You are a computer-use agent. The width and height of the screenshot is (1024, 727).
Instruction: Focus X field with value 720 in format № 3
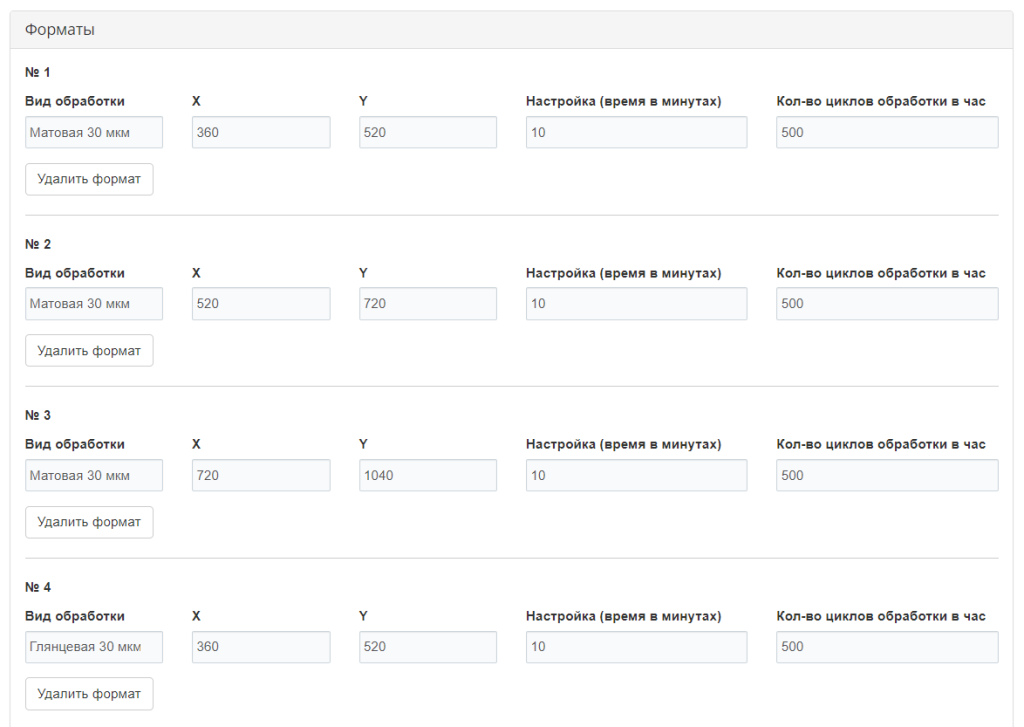click(x=261, y=475)
